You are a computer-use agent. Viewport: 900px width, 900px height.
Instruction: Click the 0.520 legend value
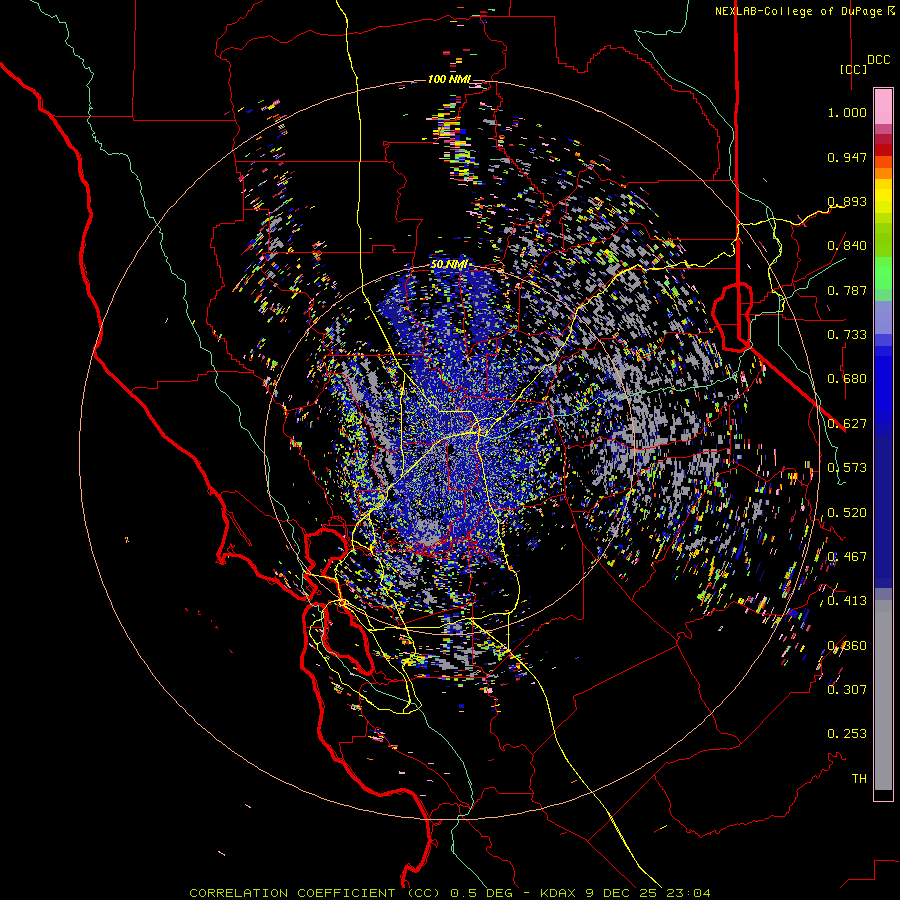pyautogui.click(x=847, y=513)
